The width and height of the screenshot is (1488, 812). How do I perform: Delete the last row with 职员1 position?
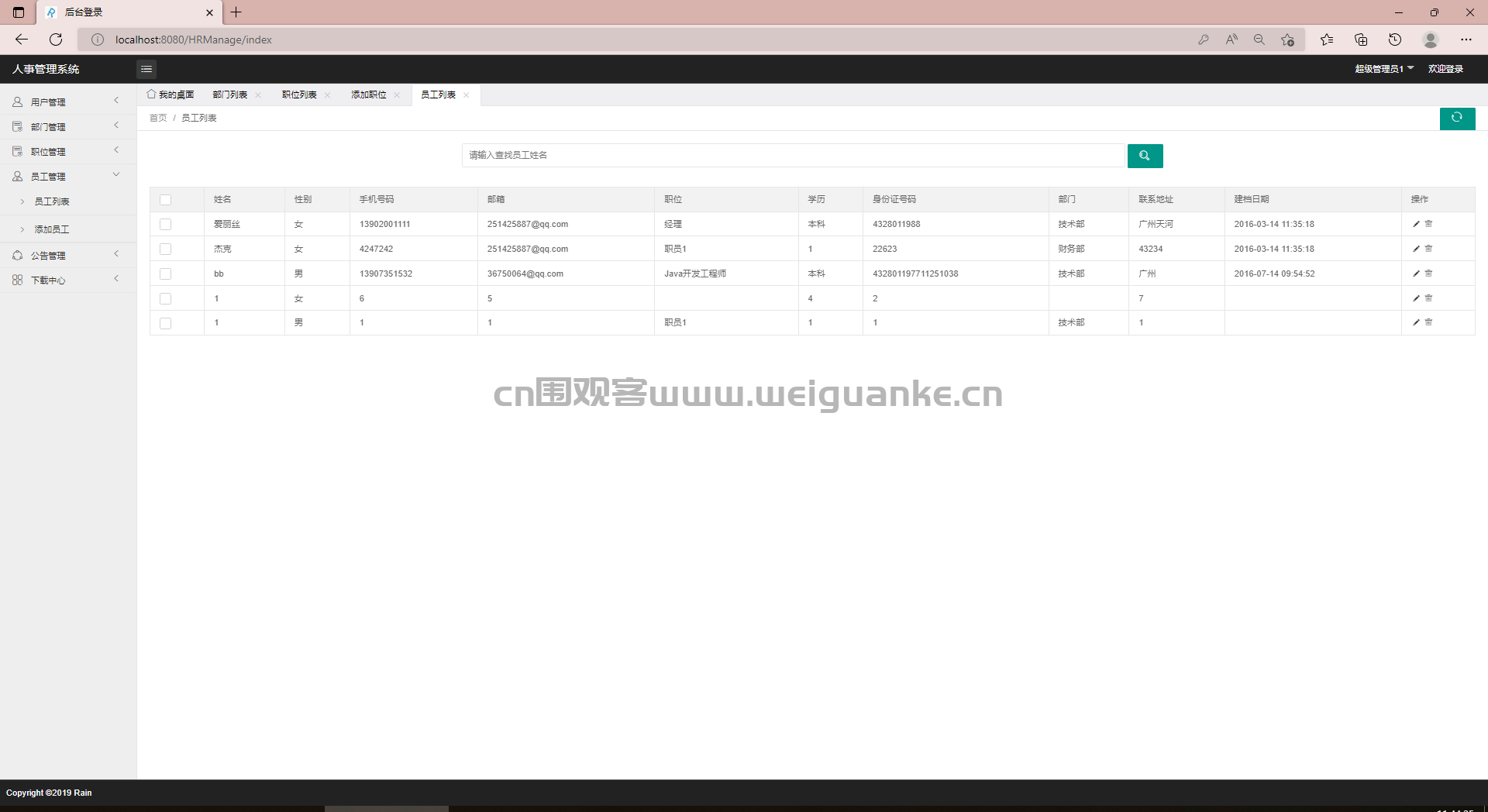click(1428, 322)
